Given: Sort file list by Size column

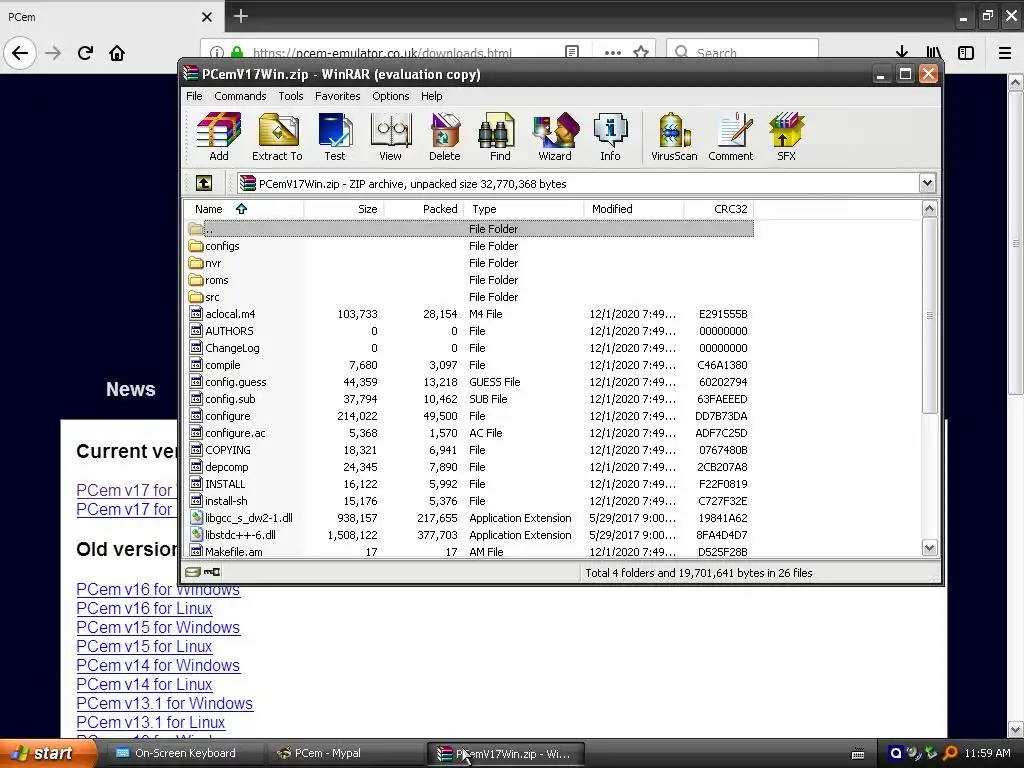Looking at the screenshot, I should [x=344, y=209].
